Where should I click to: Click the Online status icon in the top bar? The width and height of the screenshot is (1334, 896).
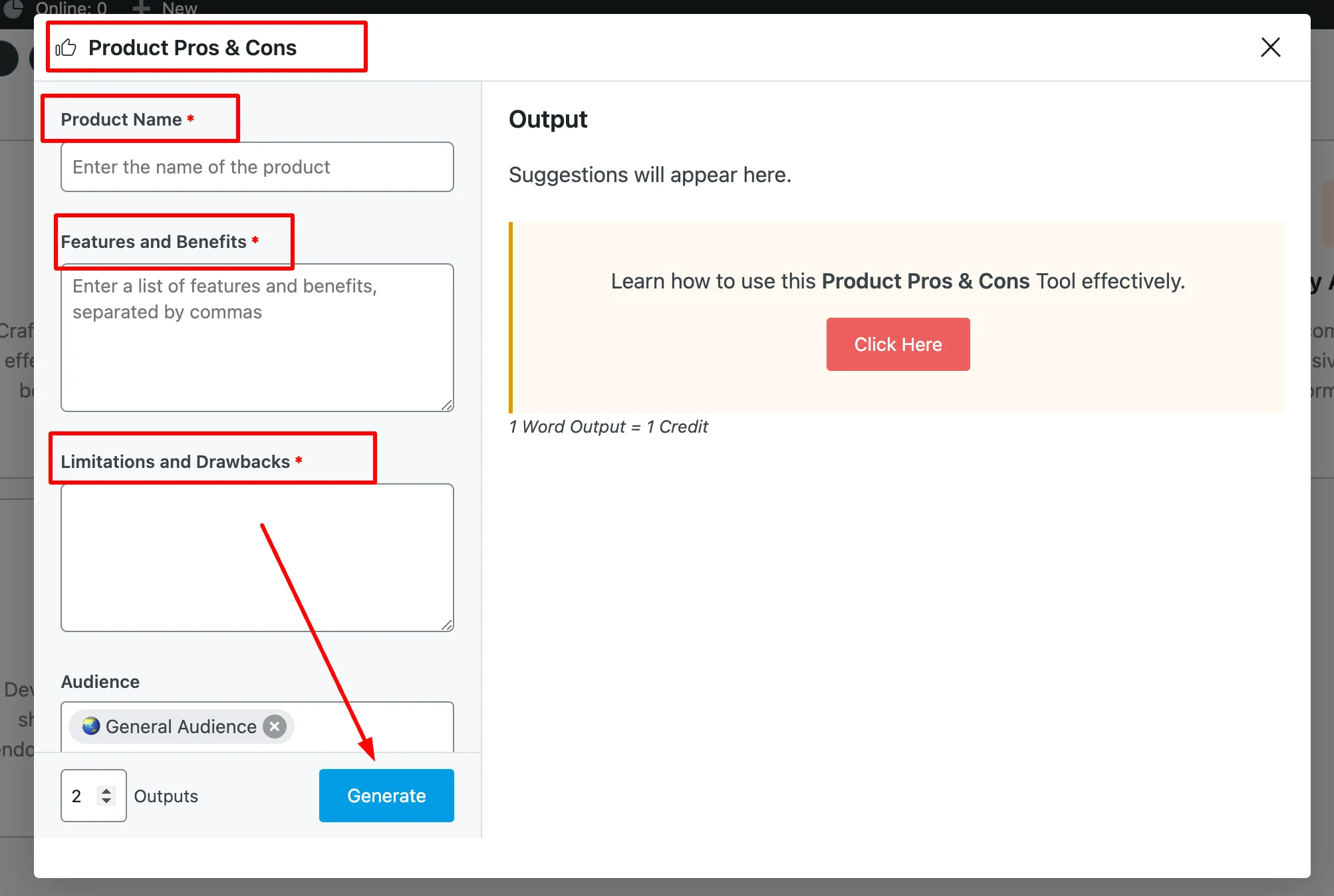(x=13, y=8)
